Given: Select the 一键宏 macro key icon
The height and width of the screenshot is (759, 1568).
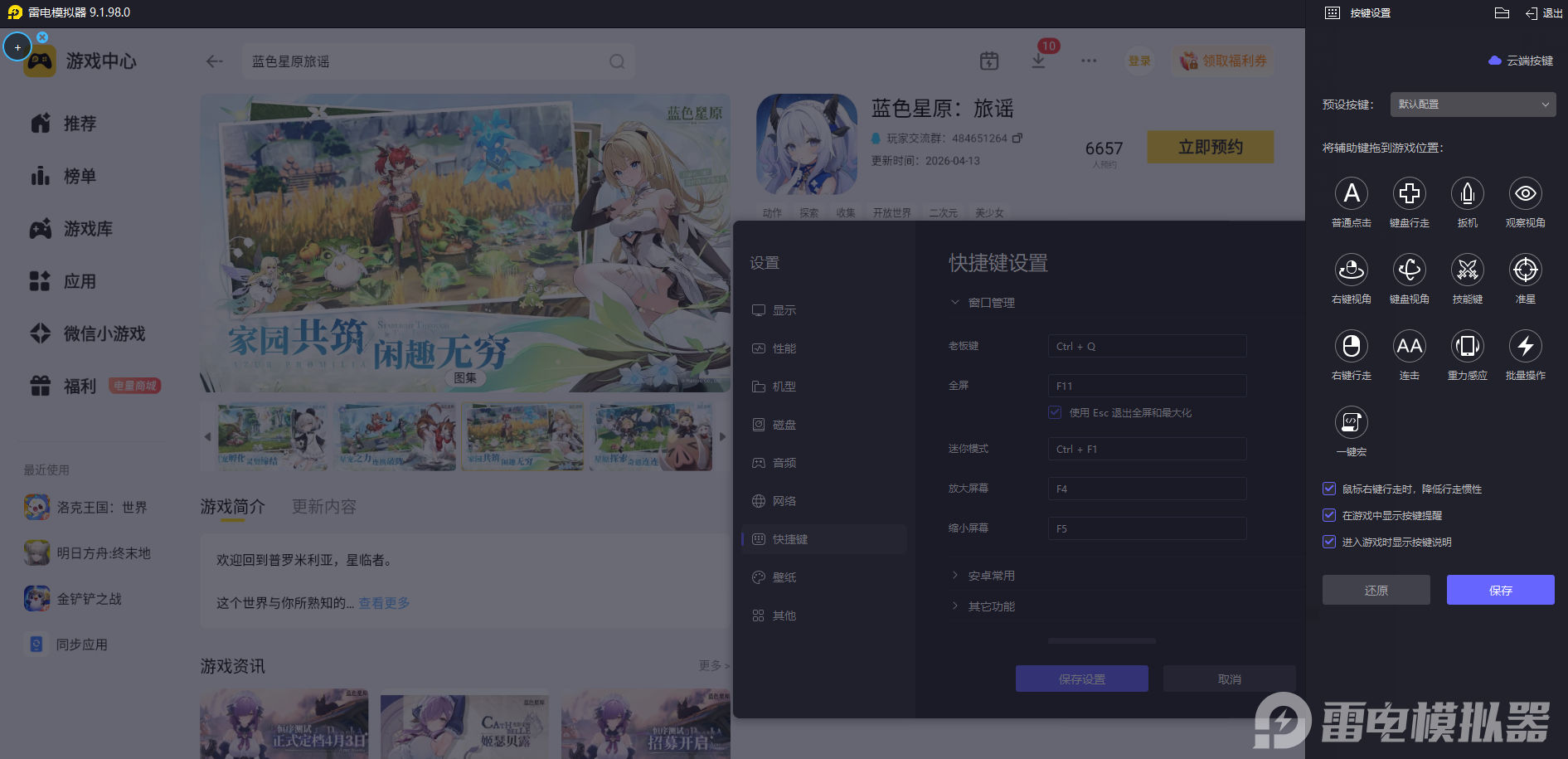Looking at the screenshot, I should click(x=1351, y=422).
